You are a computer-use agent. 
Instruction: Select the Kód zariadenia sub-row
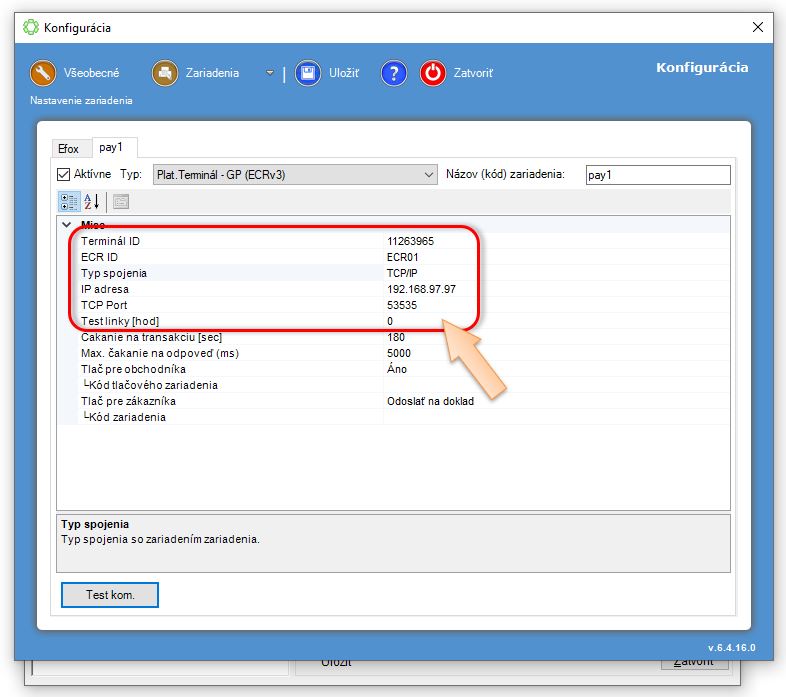pyautogui.click(x=394, y=418)
